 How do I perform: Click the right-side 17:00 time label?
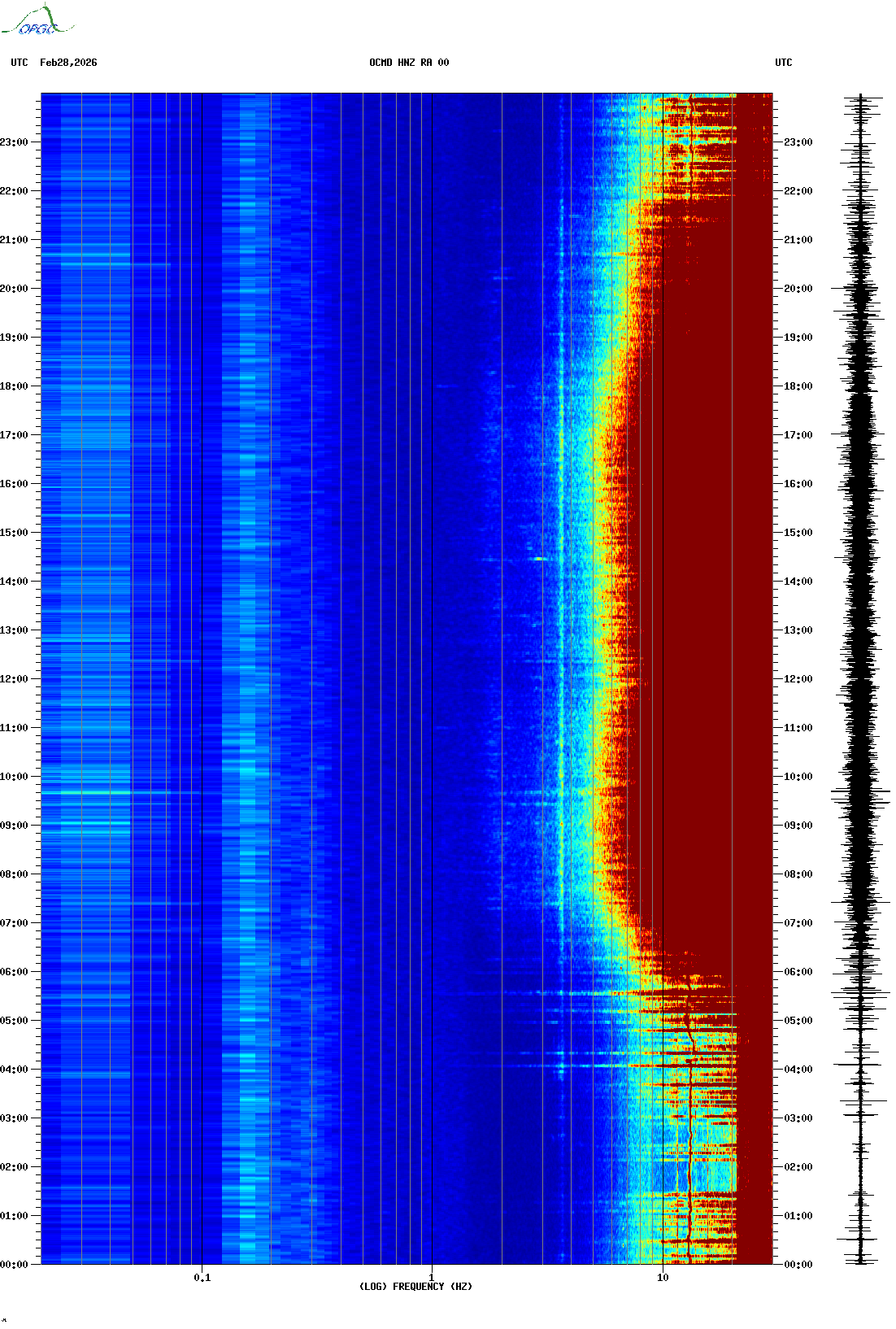(x=798, y=435)
